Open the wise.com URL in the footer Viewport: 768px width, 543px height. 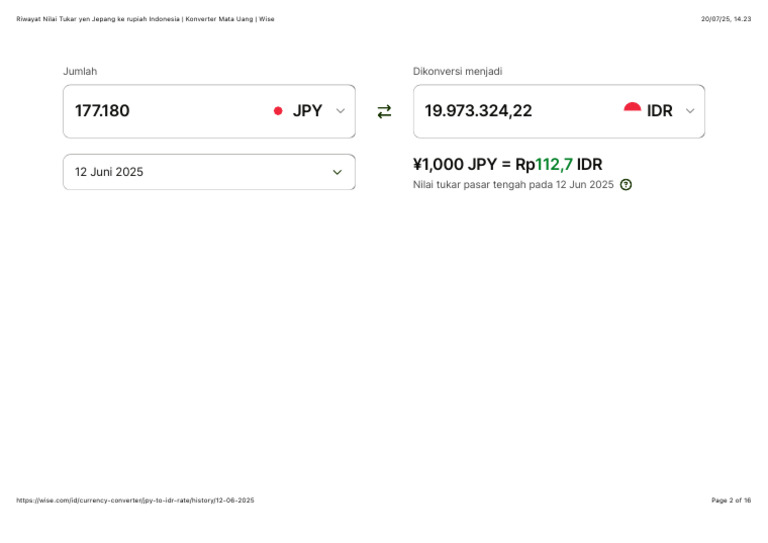click(135, 500)
